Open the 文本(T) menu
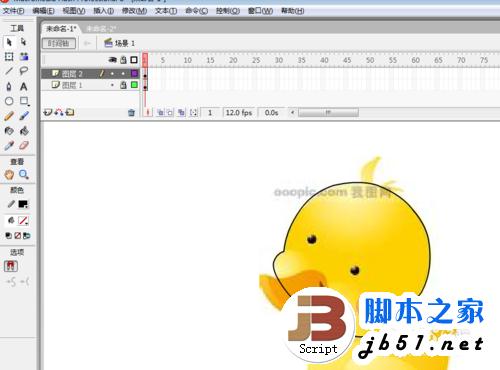 166,11
